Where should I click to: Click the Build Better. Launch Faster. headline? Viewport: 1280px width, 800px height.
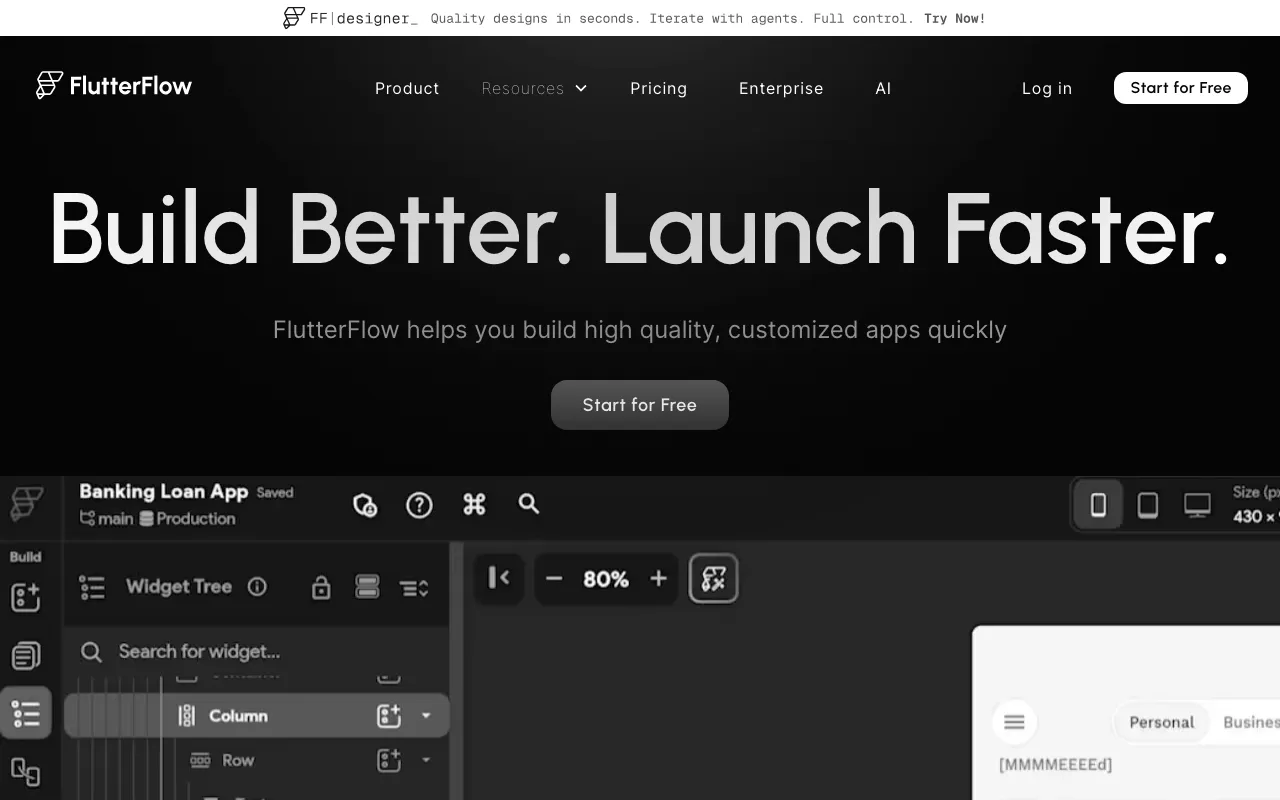pyautogui.click(x=640, y=228)
